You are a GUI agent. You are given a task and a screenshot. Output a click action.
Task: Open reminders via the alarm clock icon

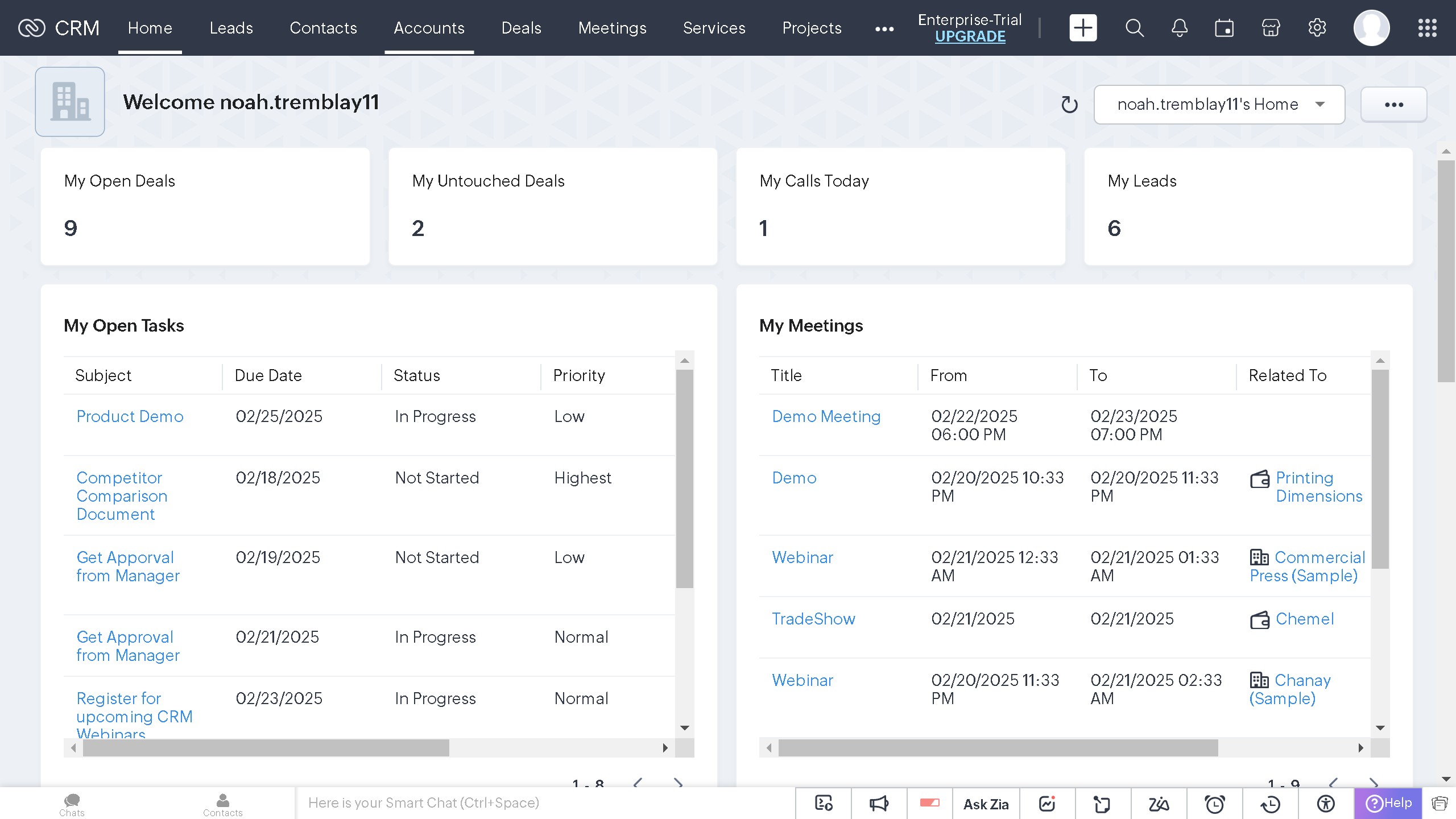pyautogui.click(x=1214, y=804)
